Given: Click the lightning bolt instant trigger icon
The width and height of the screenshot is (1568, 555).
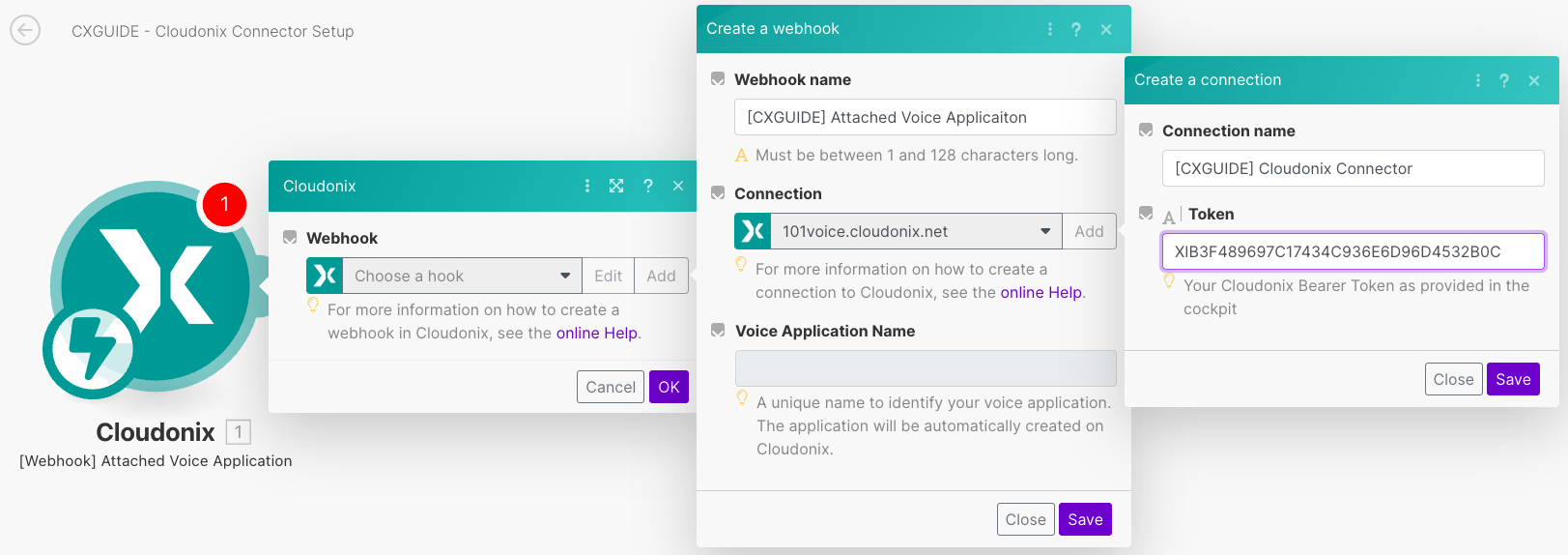Looking at the screenshot, I should [x=90, y=349].
